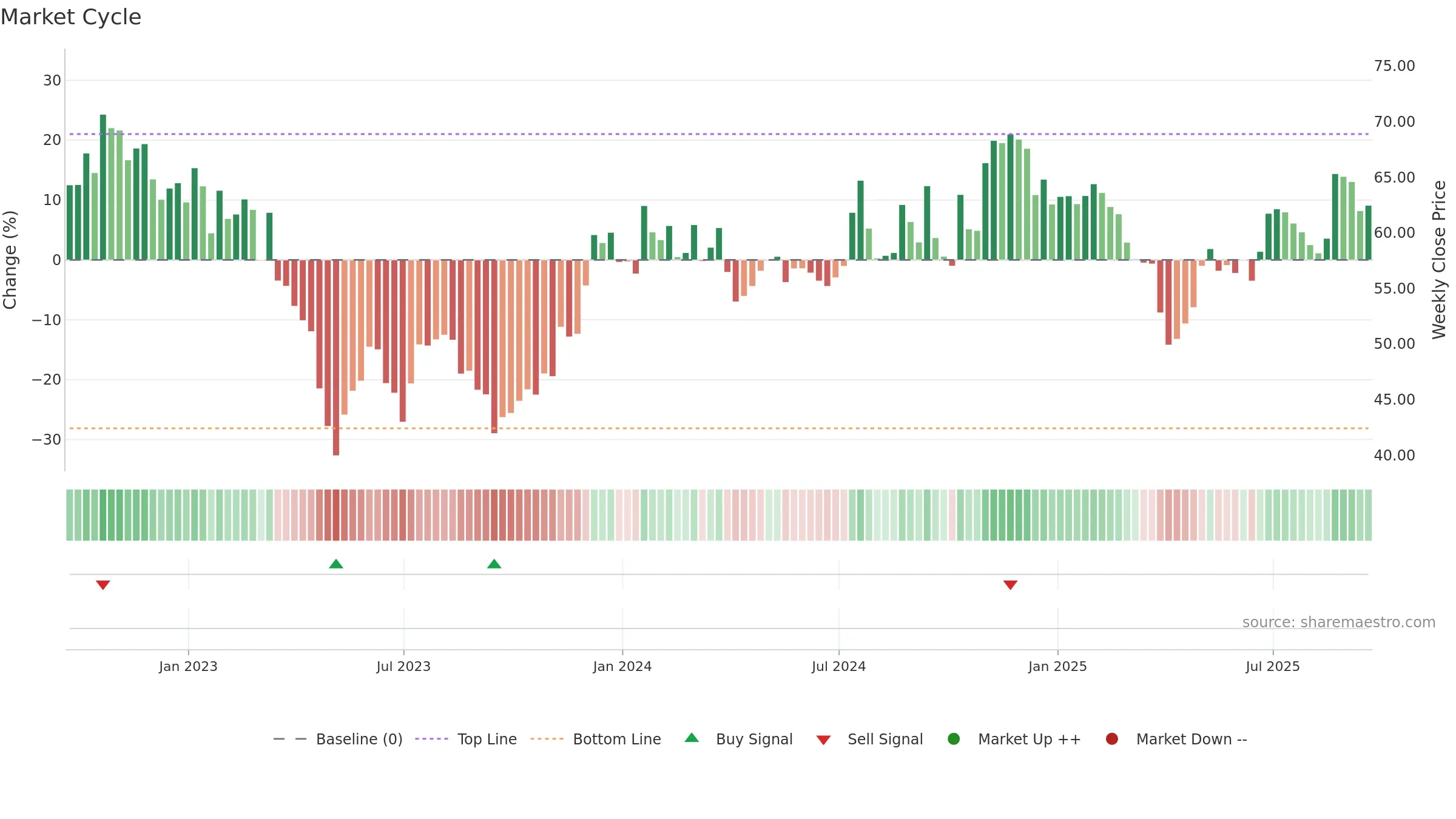Click the Jul 2024 axis label
Screen dimensions: 1456x819
tap(839, 667)
